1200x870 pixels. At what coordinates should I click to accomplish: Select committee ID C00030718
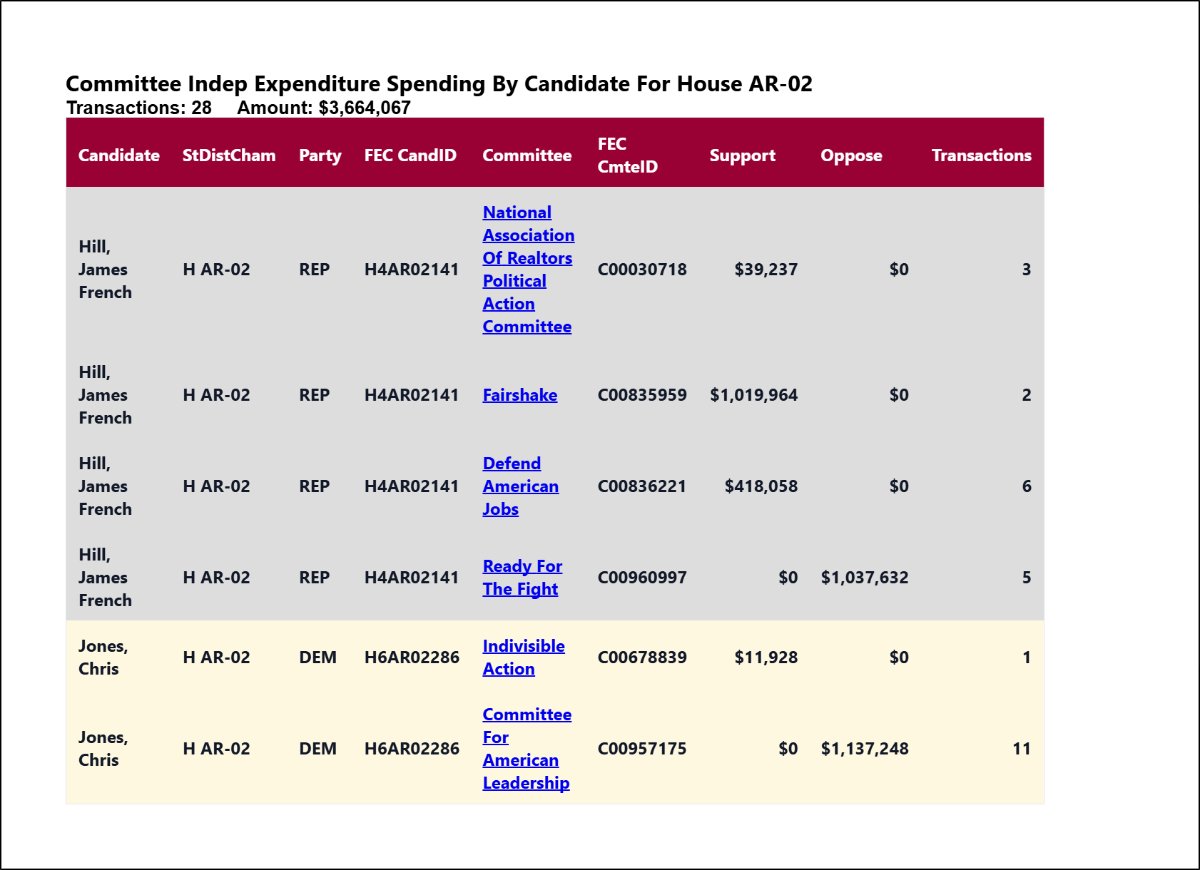click(642, 269)
